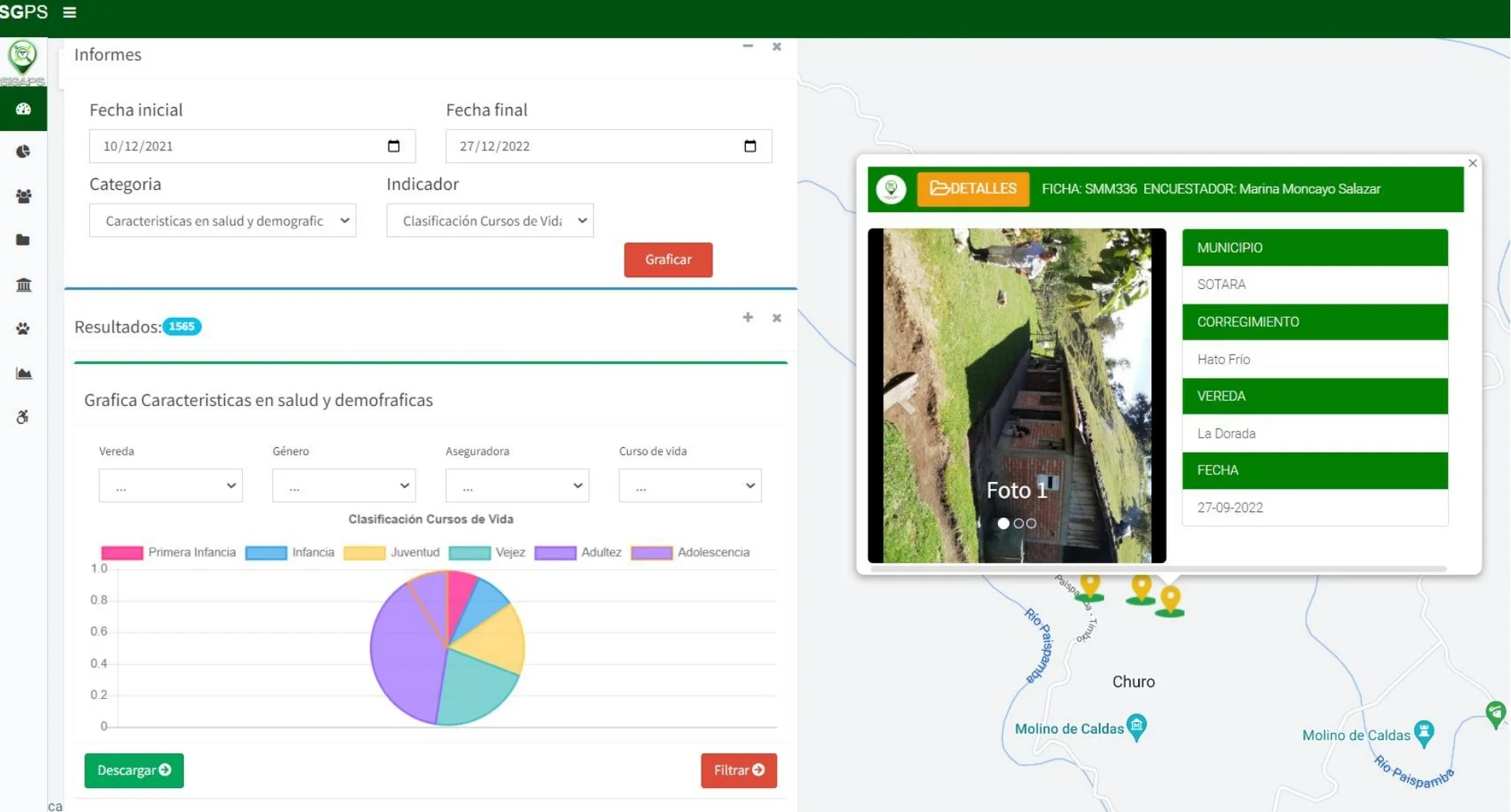Open the folder sidebar icon

23,240
